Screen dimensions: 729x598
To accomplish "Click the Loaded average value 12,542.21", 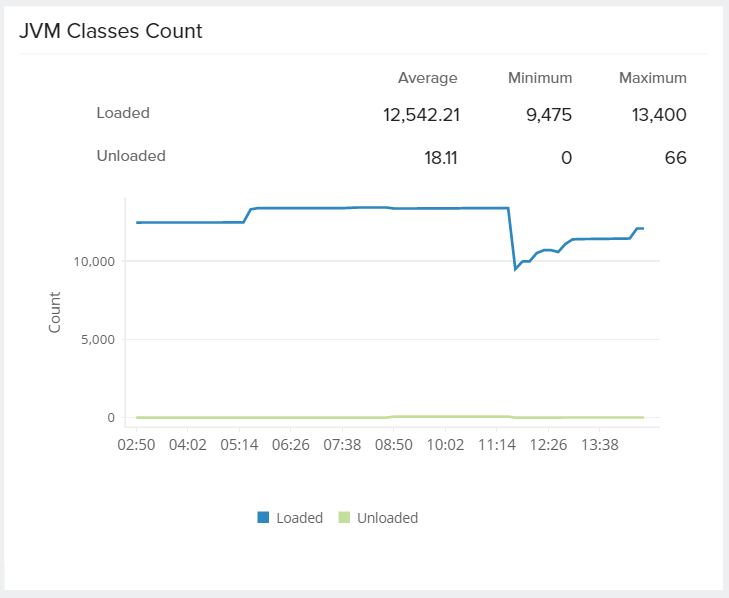I will pos(421,115).
